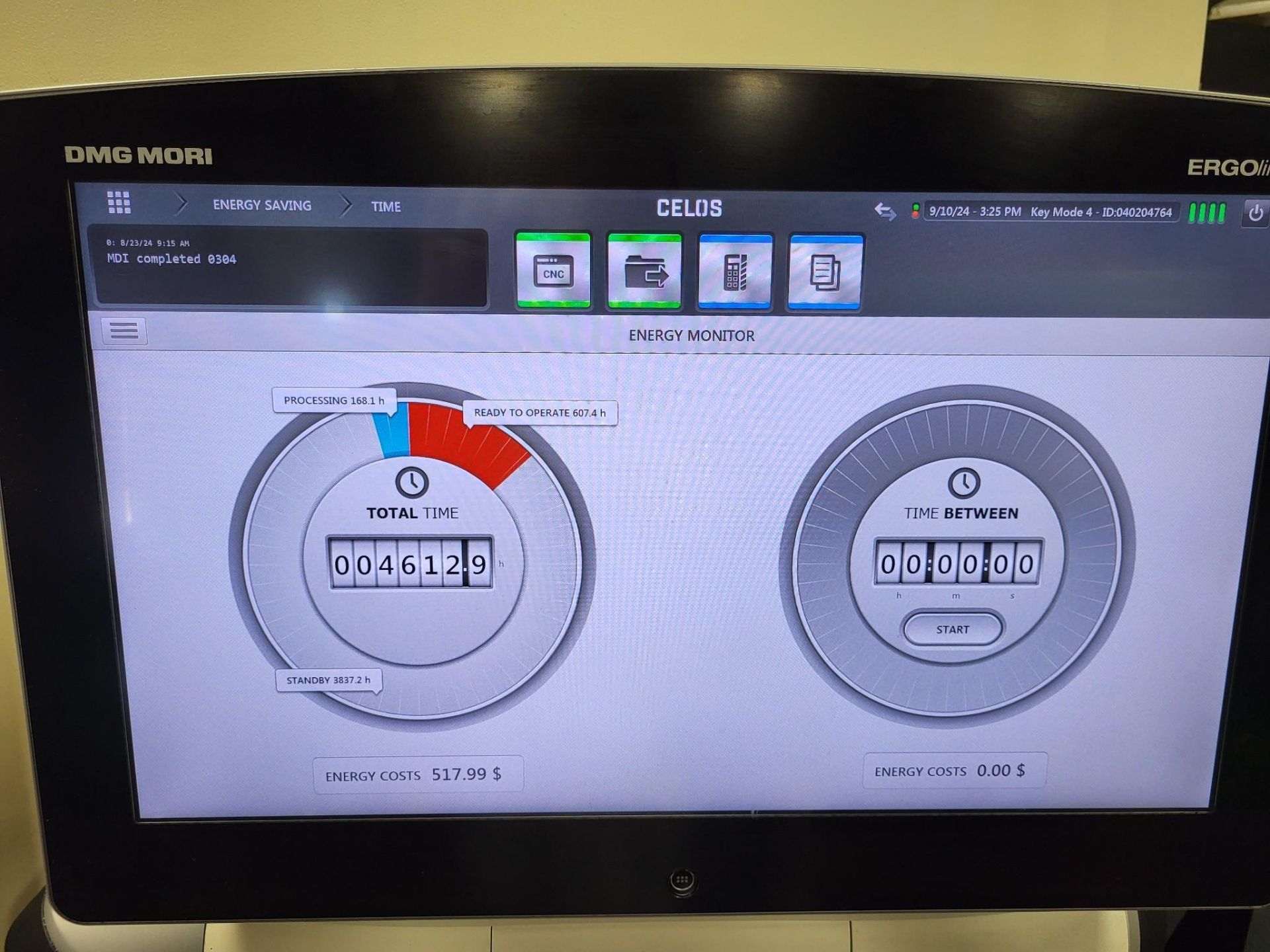Open the hamburger menu under message box
1270x952 pixels.
[124, 331]
